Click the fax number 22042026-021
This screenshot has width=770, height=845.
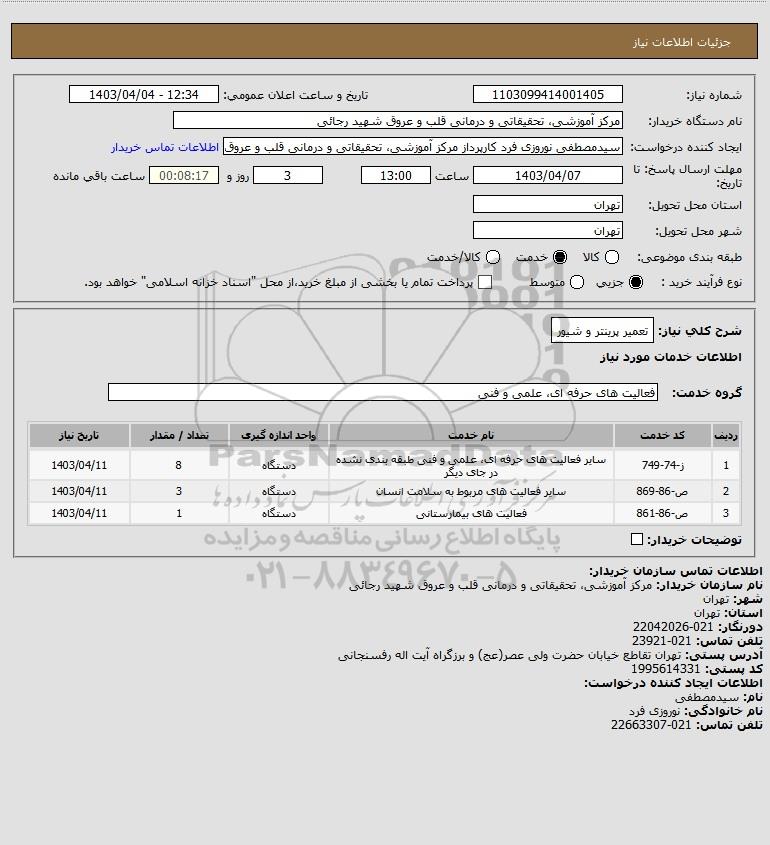pyautogui.click(x=672, y=627)
